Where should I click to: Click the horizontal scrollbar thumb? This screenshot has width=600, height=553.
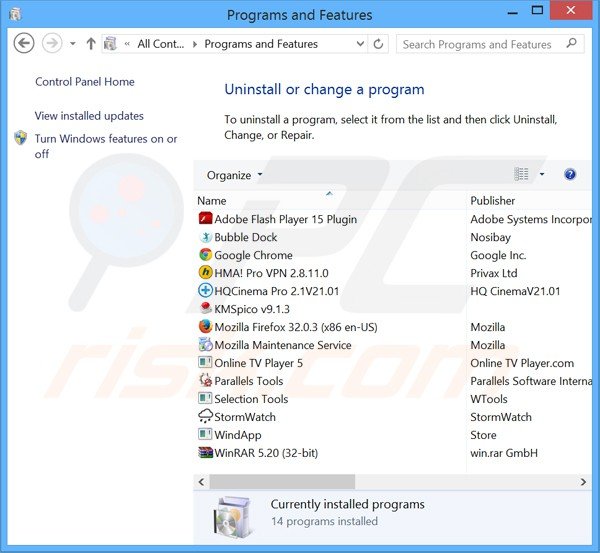282,481
